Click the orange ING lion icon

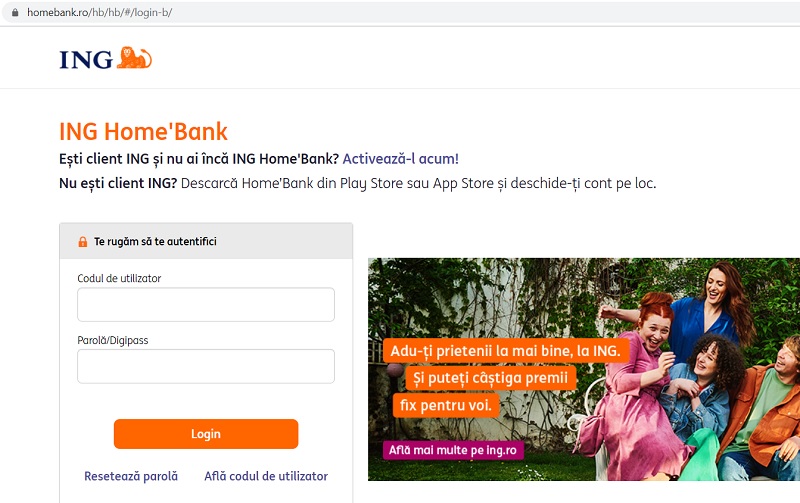(134, 58)
